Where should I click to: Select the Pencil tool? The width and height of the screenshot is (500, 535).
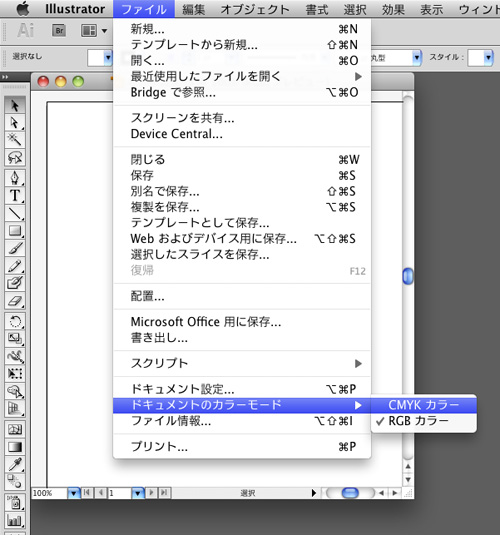point(15,266)
